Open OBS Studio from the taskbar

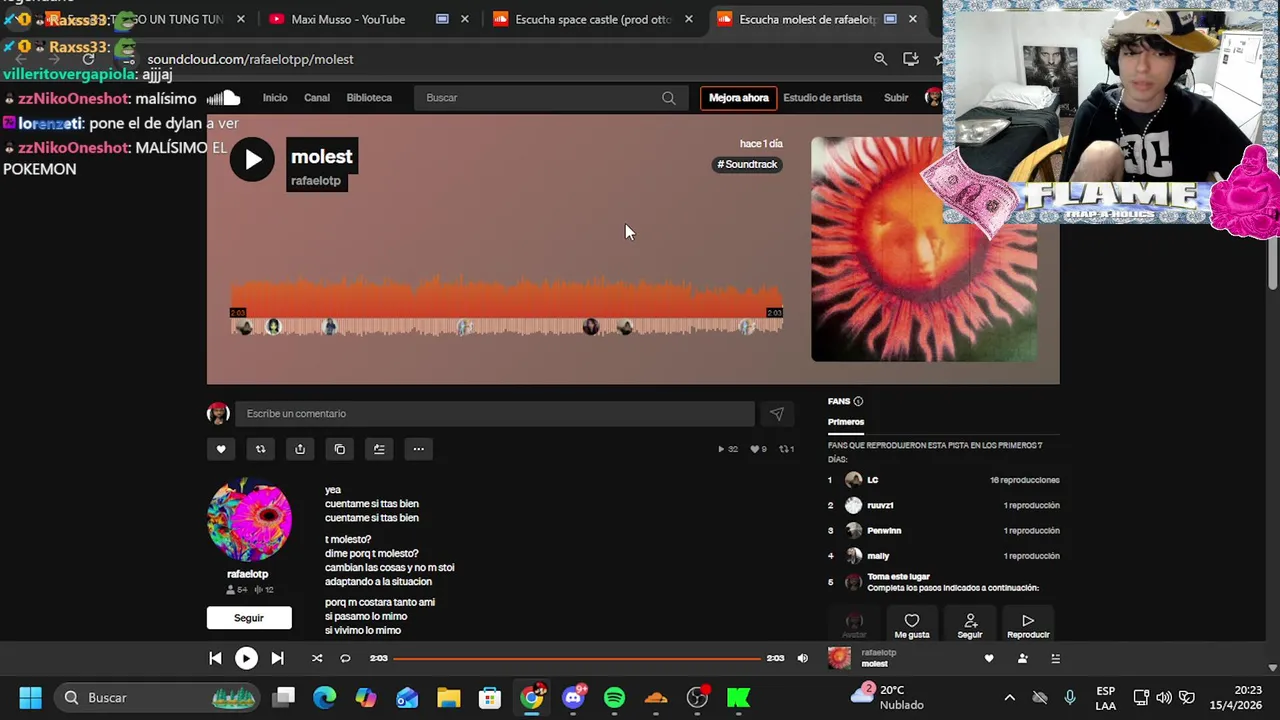point(697,698)
